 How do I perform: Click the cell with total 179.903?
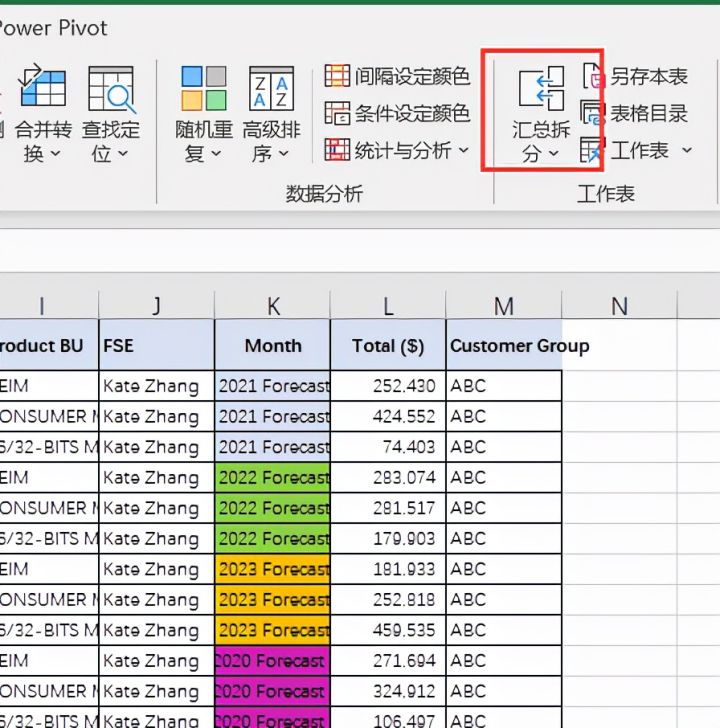pos(388,539)
